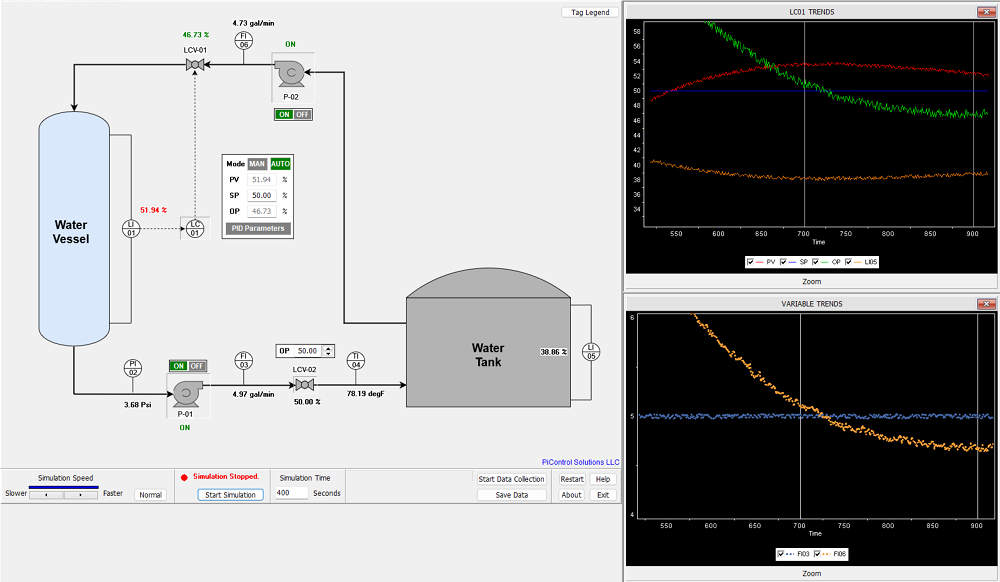Image resolution: width=1000 pixels, height=582 pixels.
Task: Click the Exit button
Action: (x=603, y=495)
